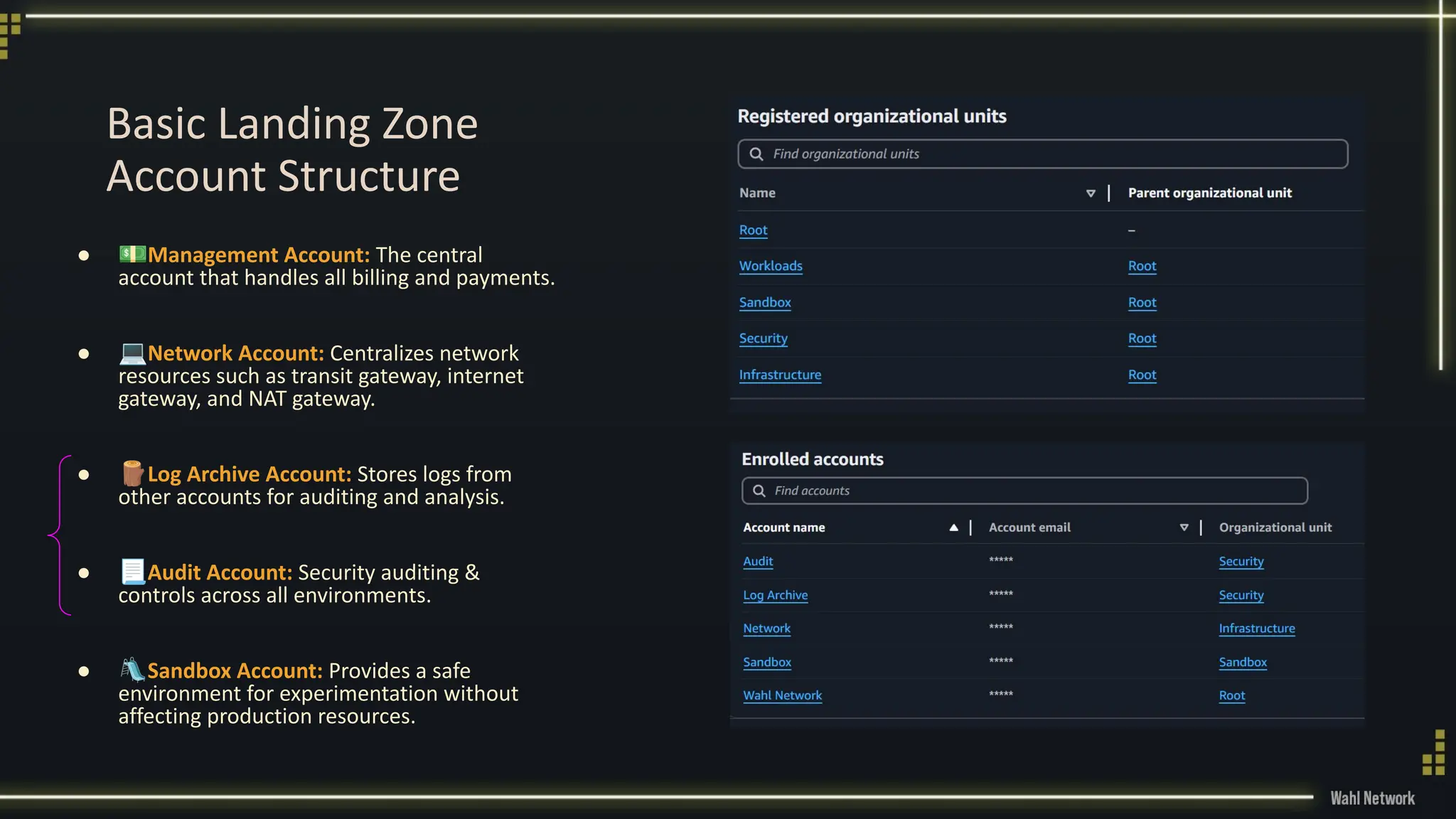Sort by the Account email column arrow

pyautogui.click(x=1184, y=528)
